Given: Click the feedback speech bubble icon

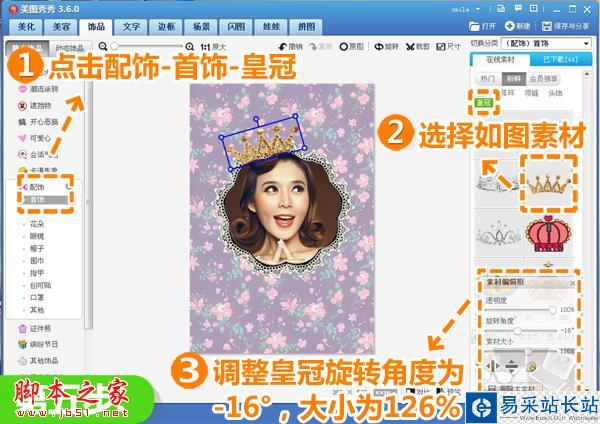Looking at the screenshot, I should click(518, 8).
